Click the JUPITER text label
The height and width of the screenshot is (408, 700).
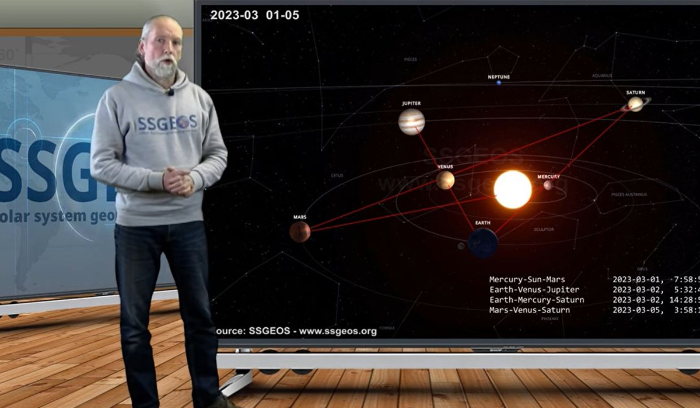(411, 103)
